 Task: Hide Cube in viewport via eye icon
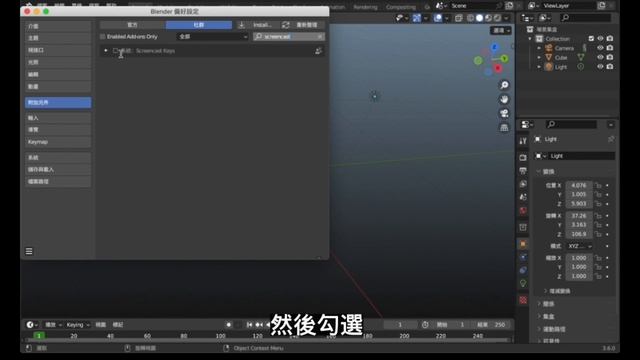point(600,57)
